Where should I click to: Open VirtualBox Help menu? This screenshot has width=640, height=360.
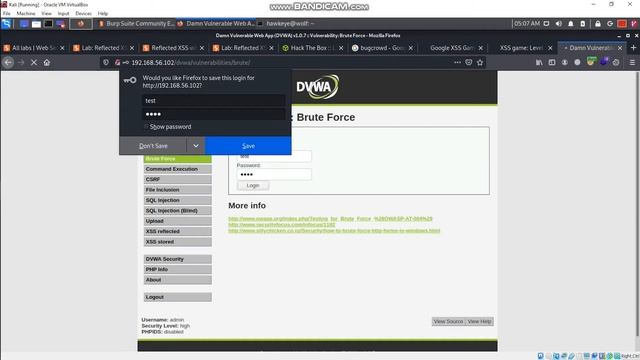coord(102,13)
